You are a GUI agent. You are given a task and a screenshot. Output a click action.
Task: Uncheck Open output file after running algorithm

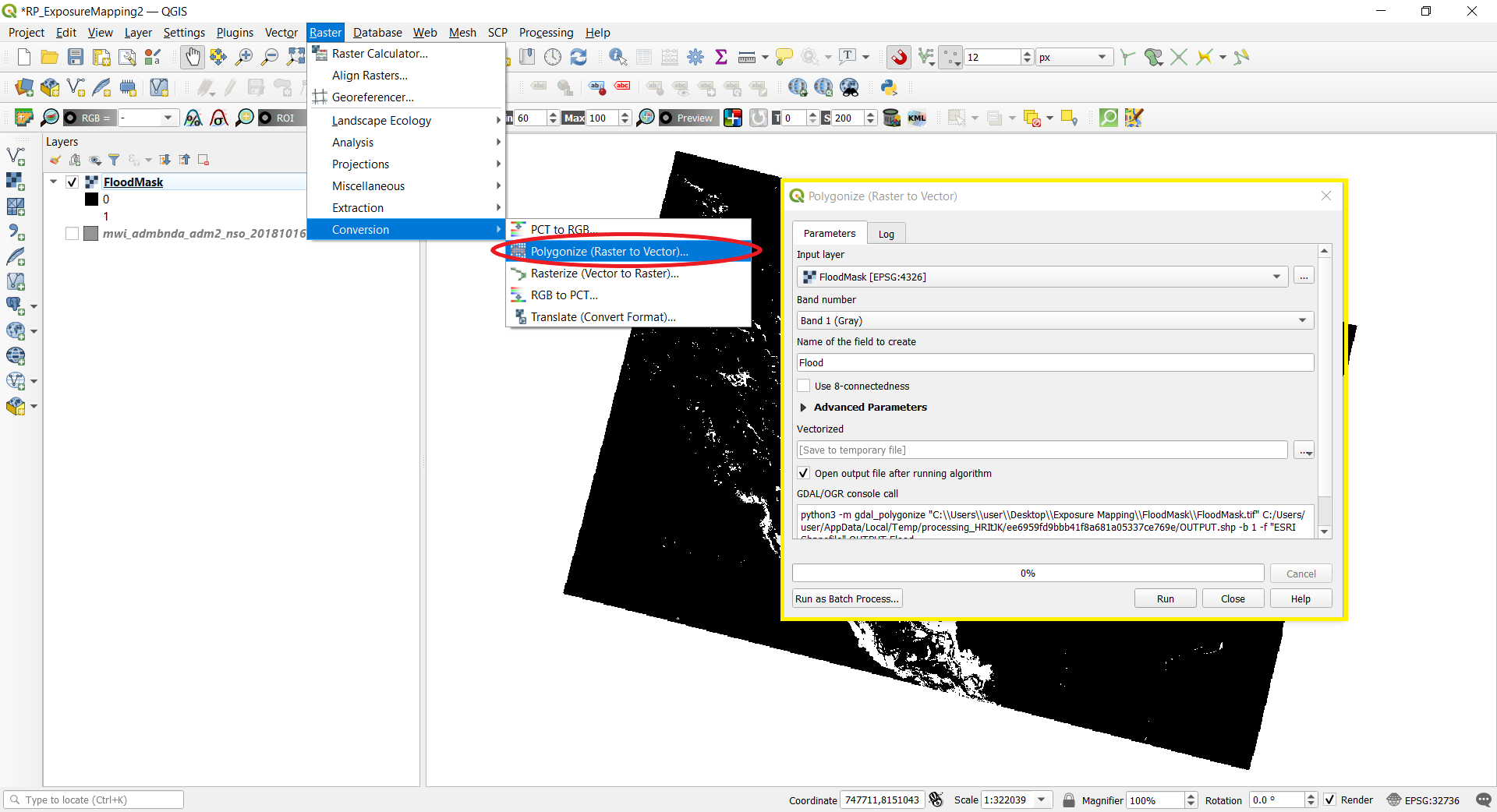point(803,473)
